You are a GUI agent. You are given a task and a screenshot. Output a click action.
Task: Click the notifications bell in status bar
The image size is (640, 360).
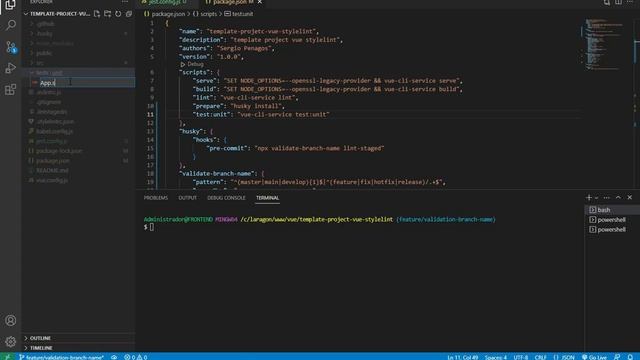630,357
